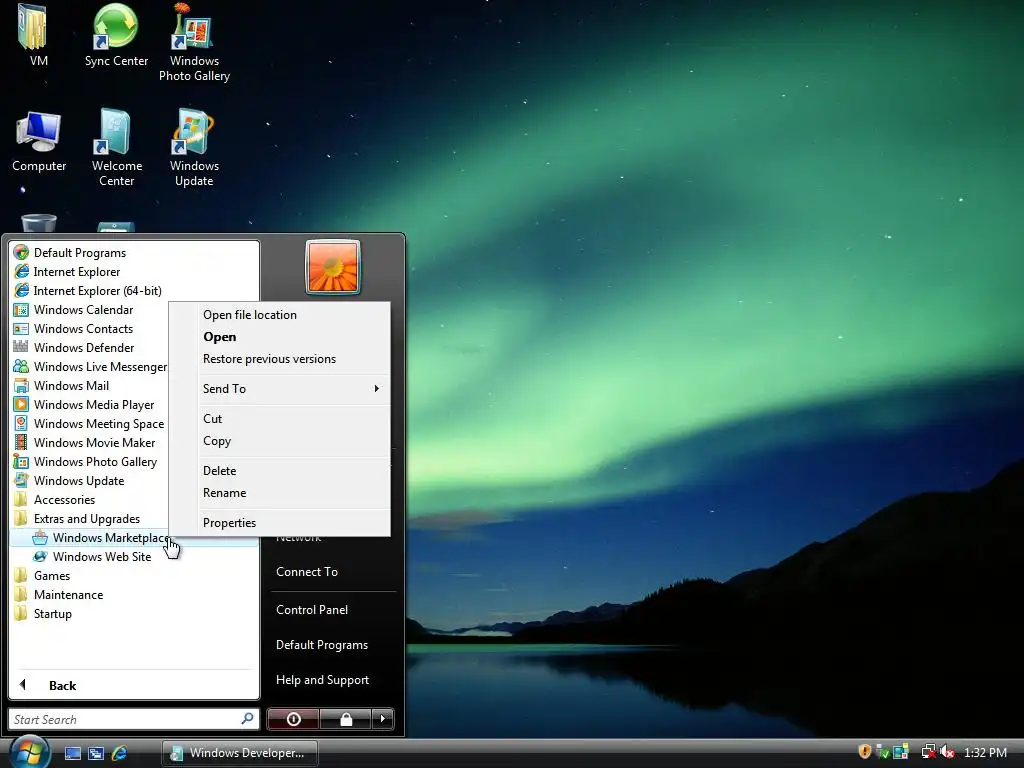Expand the Games folder

pos(134,575)
